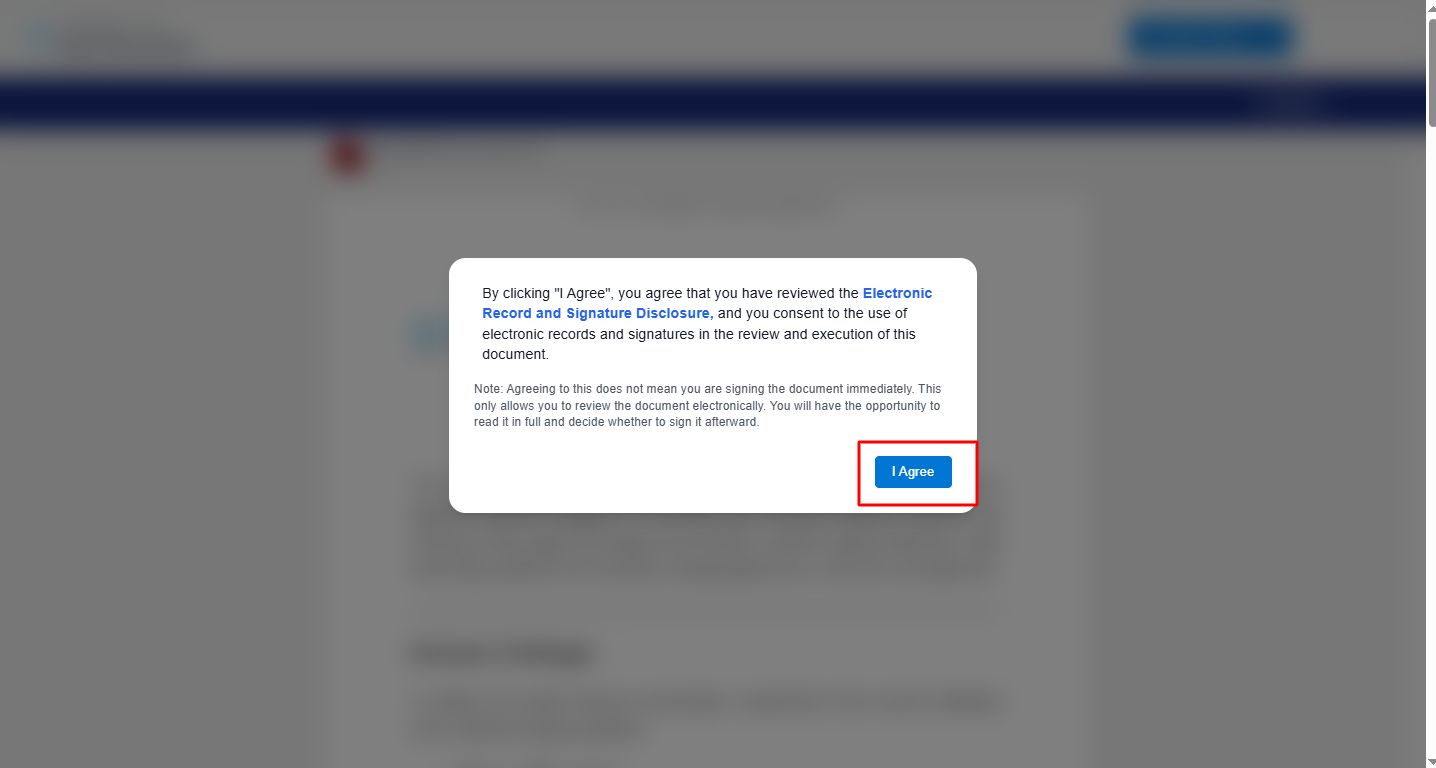Click the blurred red circular icon above the document
The image size is (1436, 768).
click(348, 155)
